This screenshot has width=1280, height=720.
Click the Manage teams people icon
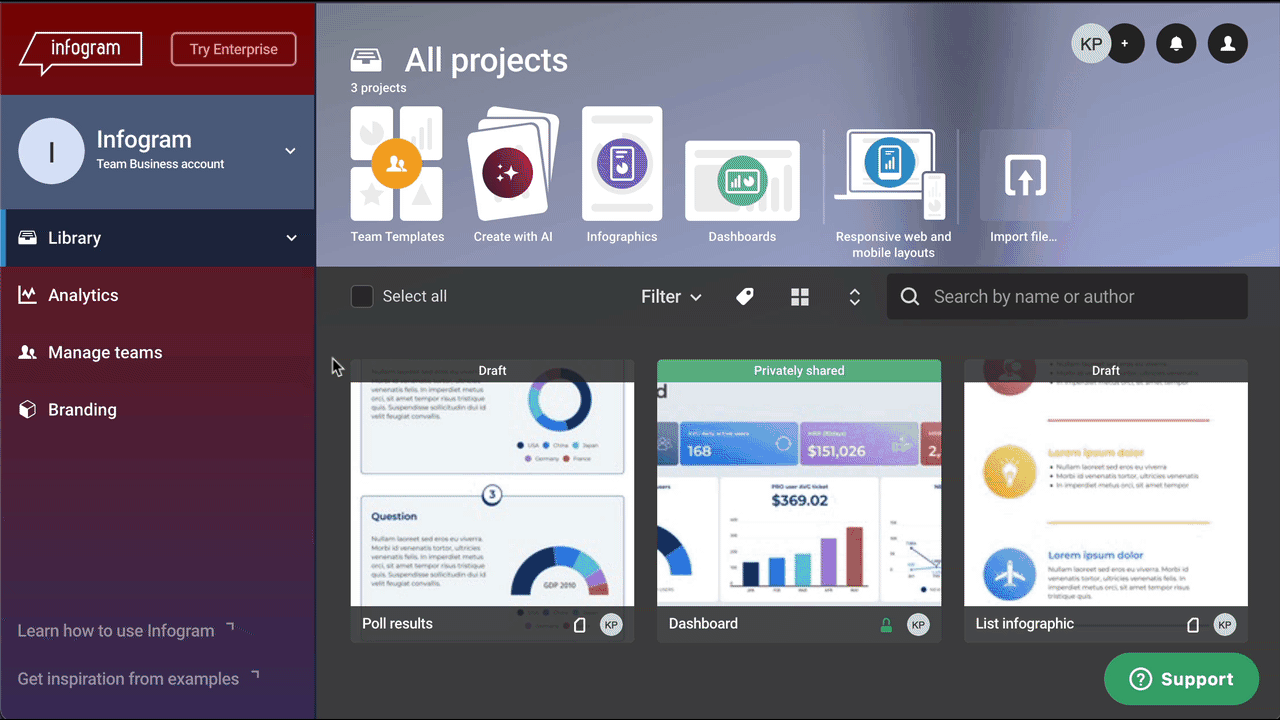pyautogui.click(x=28, y=352)
